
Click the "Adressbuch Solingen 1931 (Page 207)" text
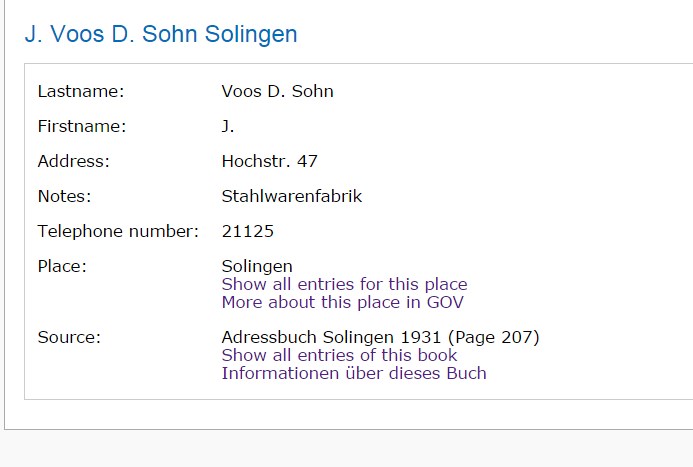[x=380, y=337]
